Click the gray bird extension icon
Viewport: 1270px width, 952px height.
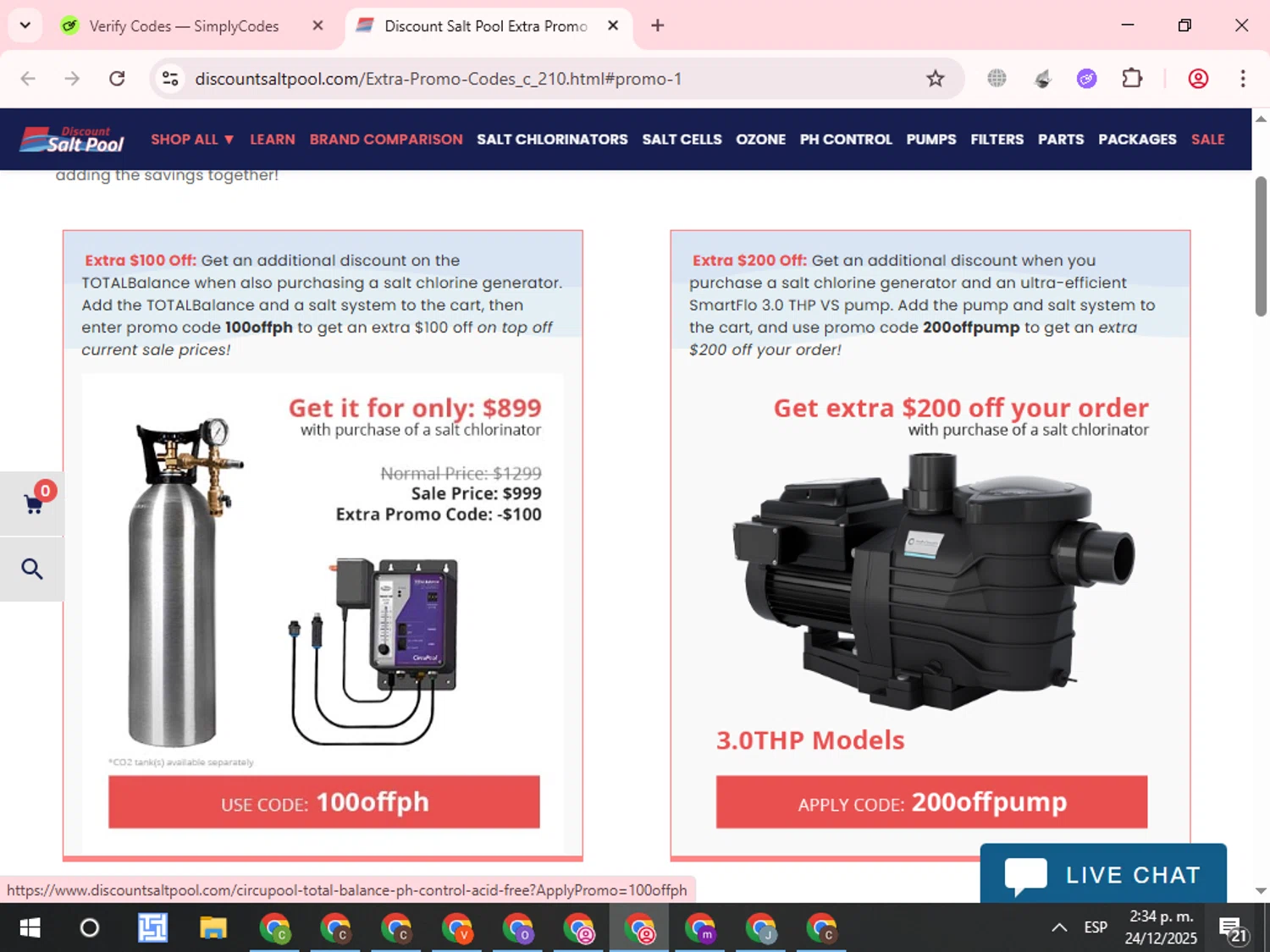click(x=1042, y=79)
